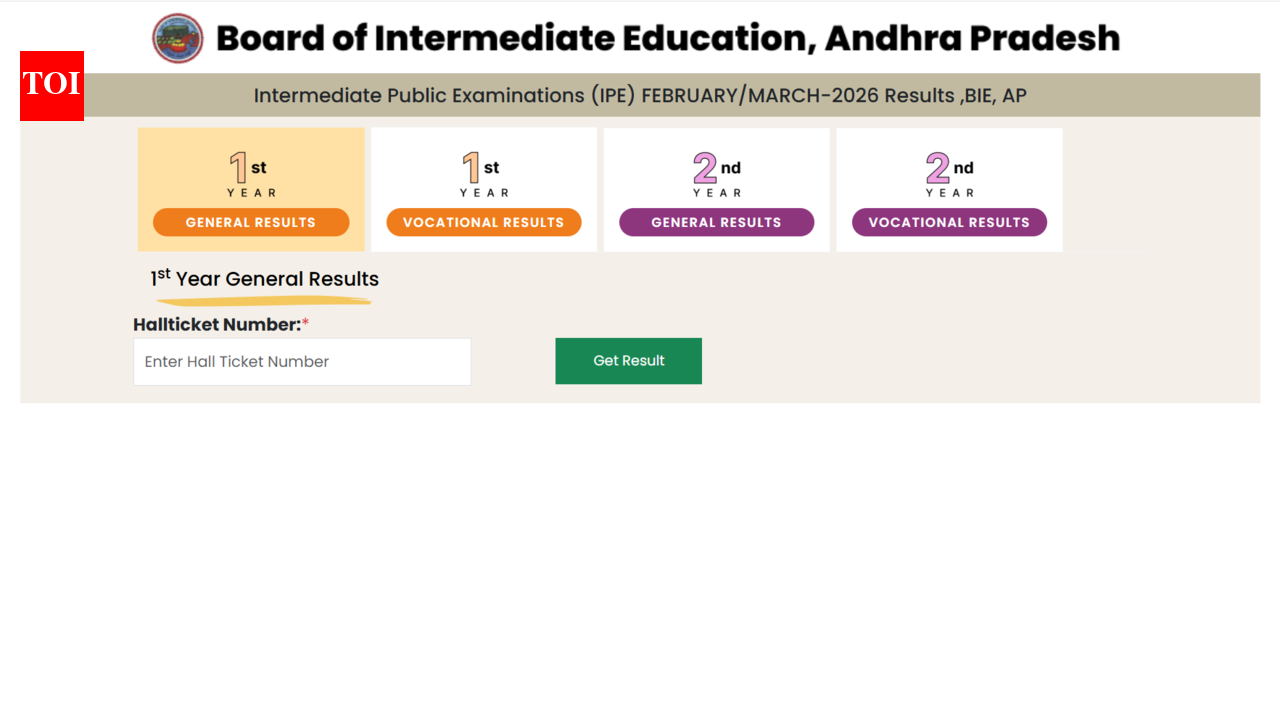Viewport: 1280px width, 720px height.
Task: Click the IPE February/March-2026 Results banner text
Action: tap(640, 96)
